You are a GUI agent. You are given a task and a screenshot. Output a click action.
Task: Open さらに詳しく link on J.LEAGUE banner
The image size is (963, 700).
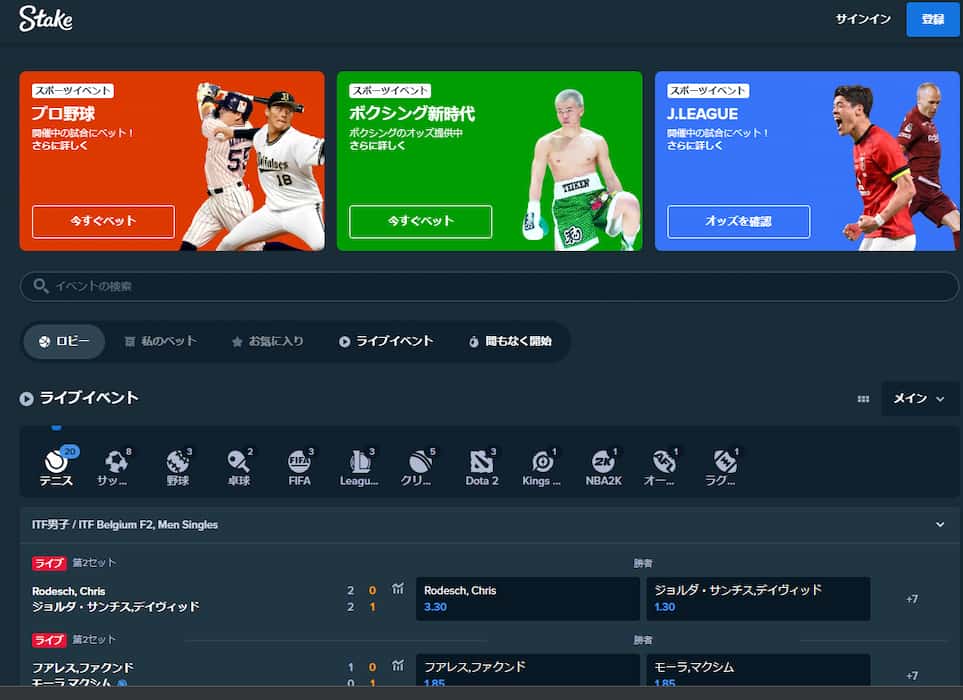pyautogui.click(x=695, y=146)
